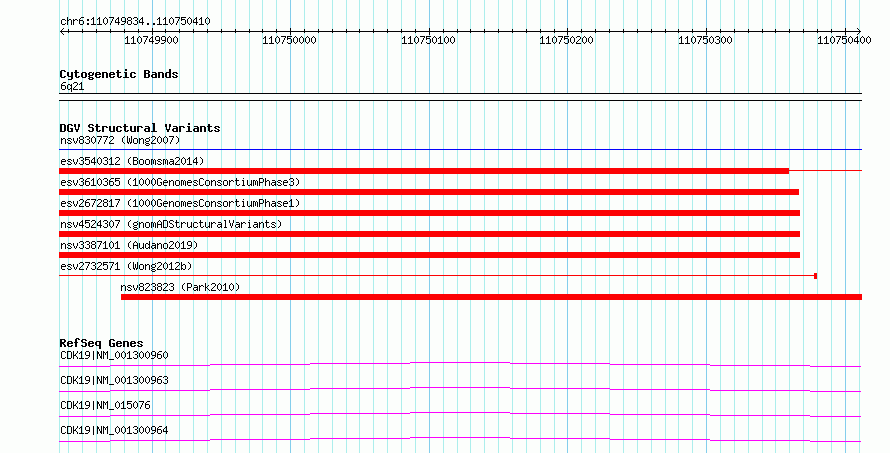Image resolution: width=890 pixels, height=453 pixels.
Task: Open variant nsv830772 (Wong2007) label
Action: pyautogui.click(x=120, y=140)
